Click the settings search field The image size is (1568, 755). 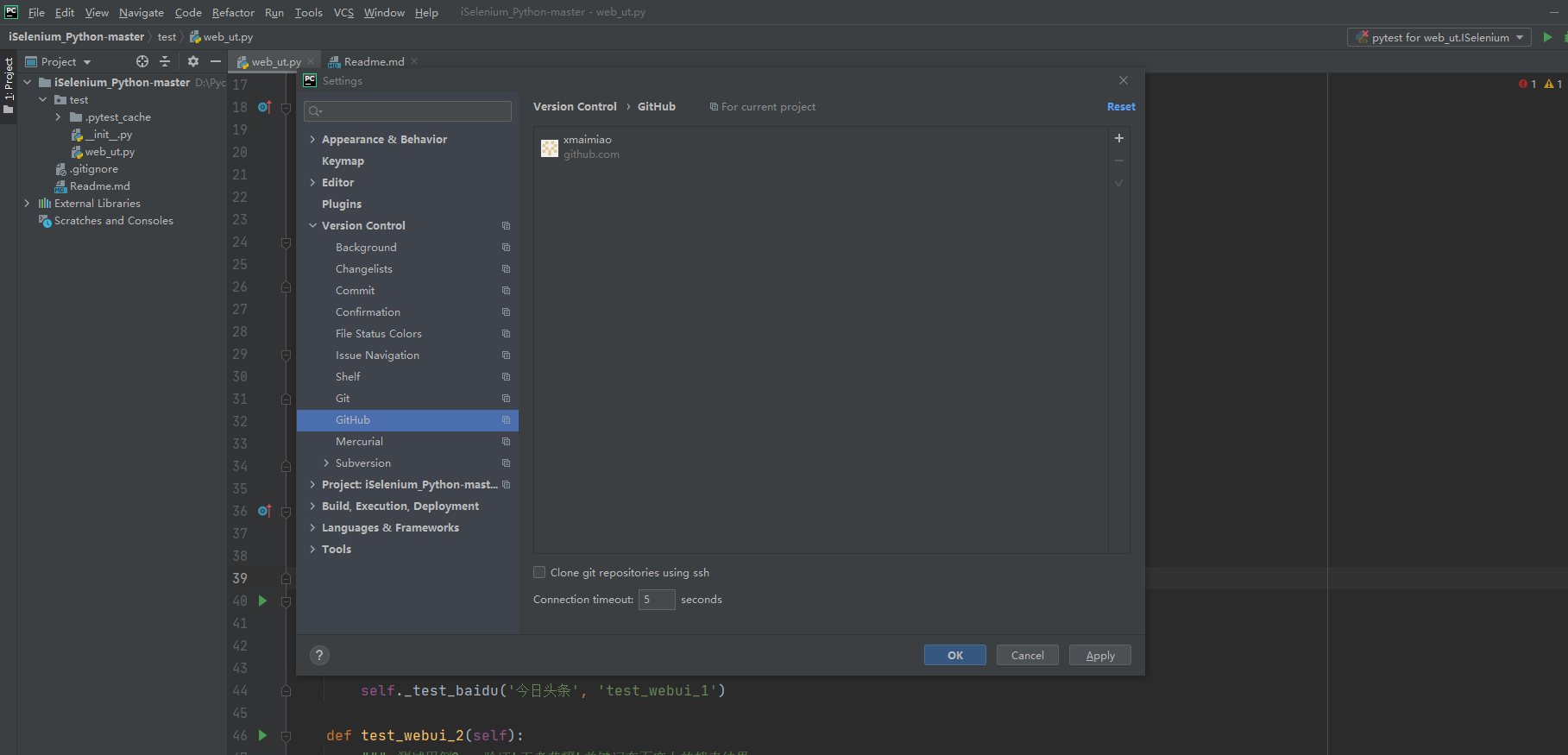click(x=407, y=111)
